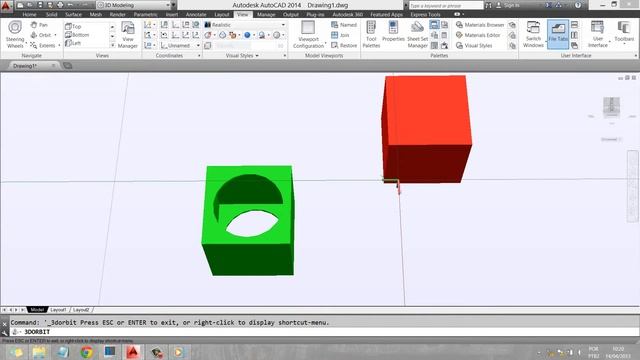This screenshot has width=640, height=360.
Task: Open the Steering Wheels tool
Action: click(15, 35)
